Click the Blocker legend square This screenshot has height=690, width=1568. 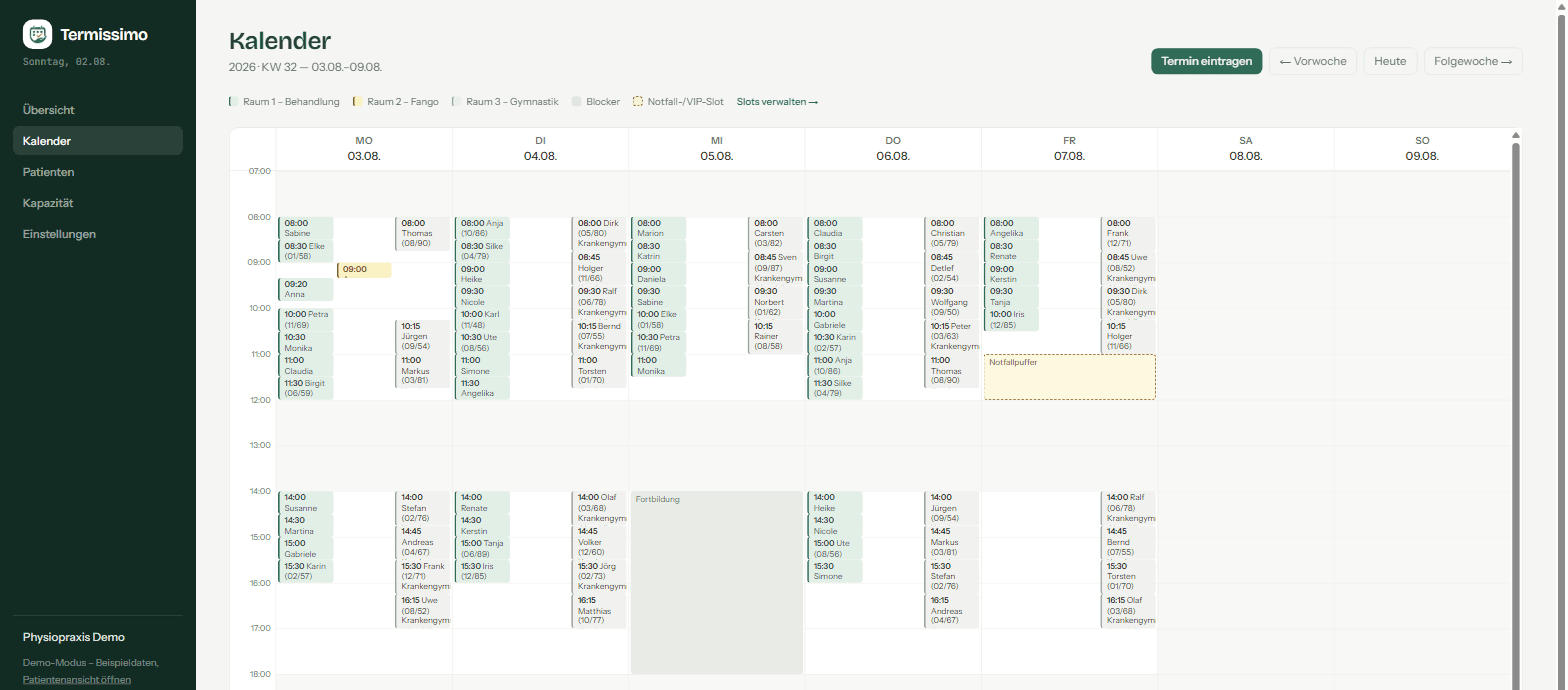pos(576,102)
